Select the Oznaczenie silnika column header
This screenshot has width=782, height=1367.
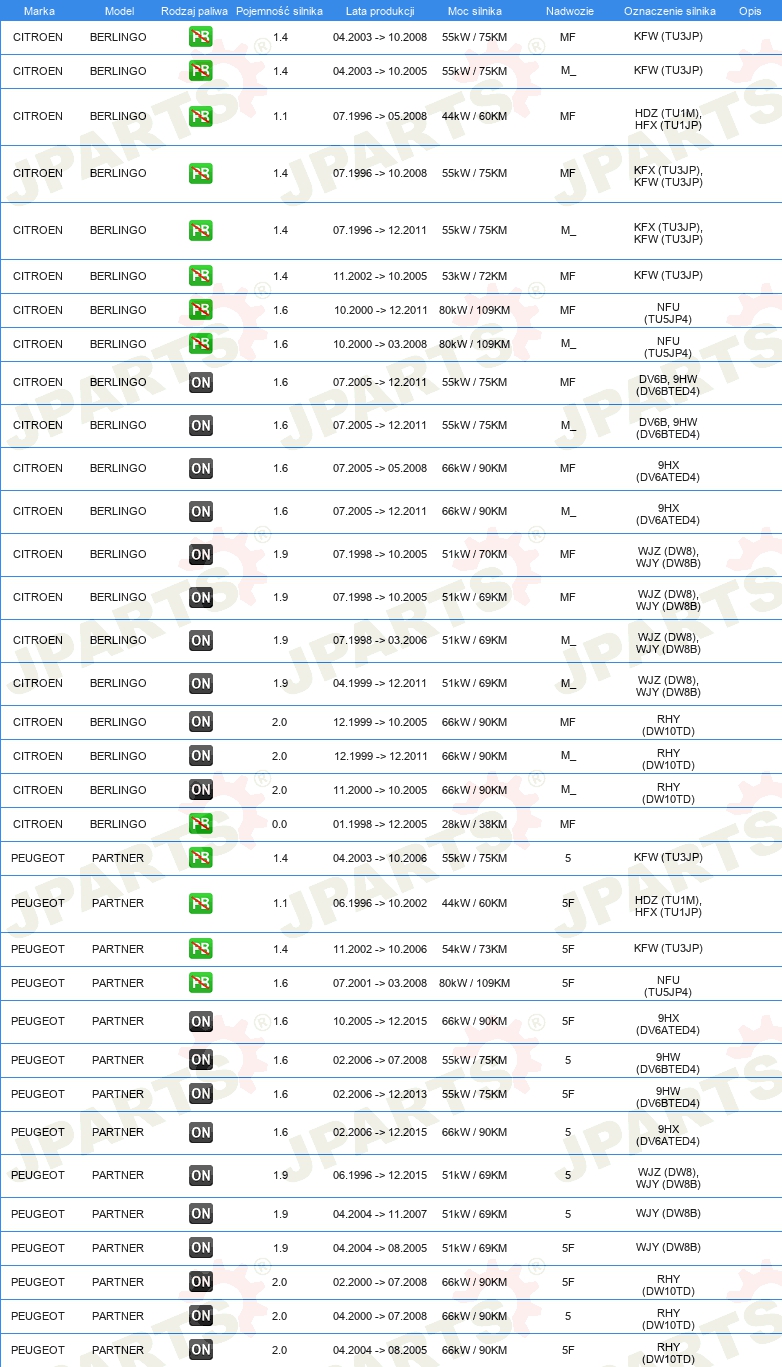pos(670,11)
